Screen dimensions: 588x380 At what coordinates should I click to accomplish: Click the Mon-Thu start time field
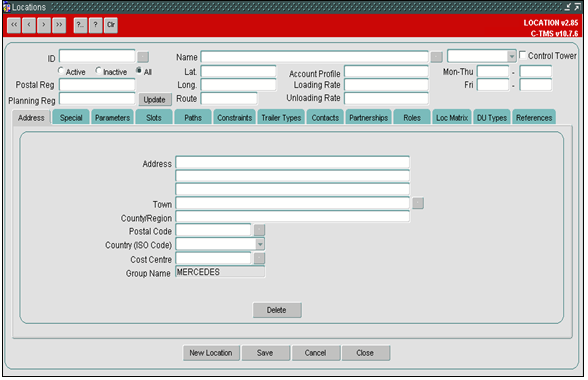(x=493, y=71)
